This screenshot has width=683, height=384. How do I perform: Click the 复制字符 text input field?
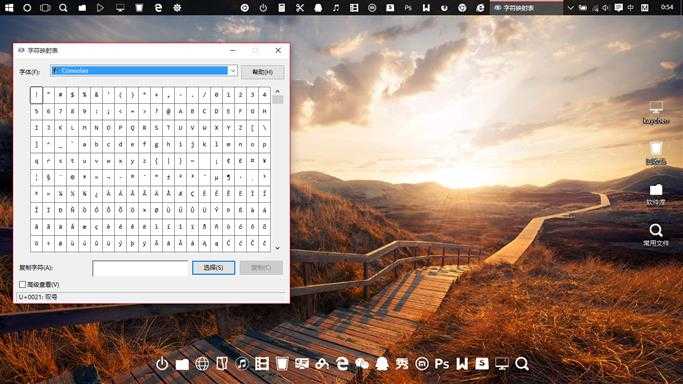coord(140,268)
